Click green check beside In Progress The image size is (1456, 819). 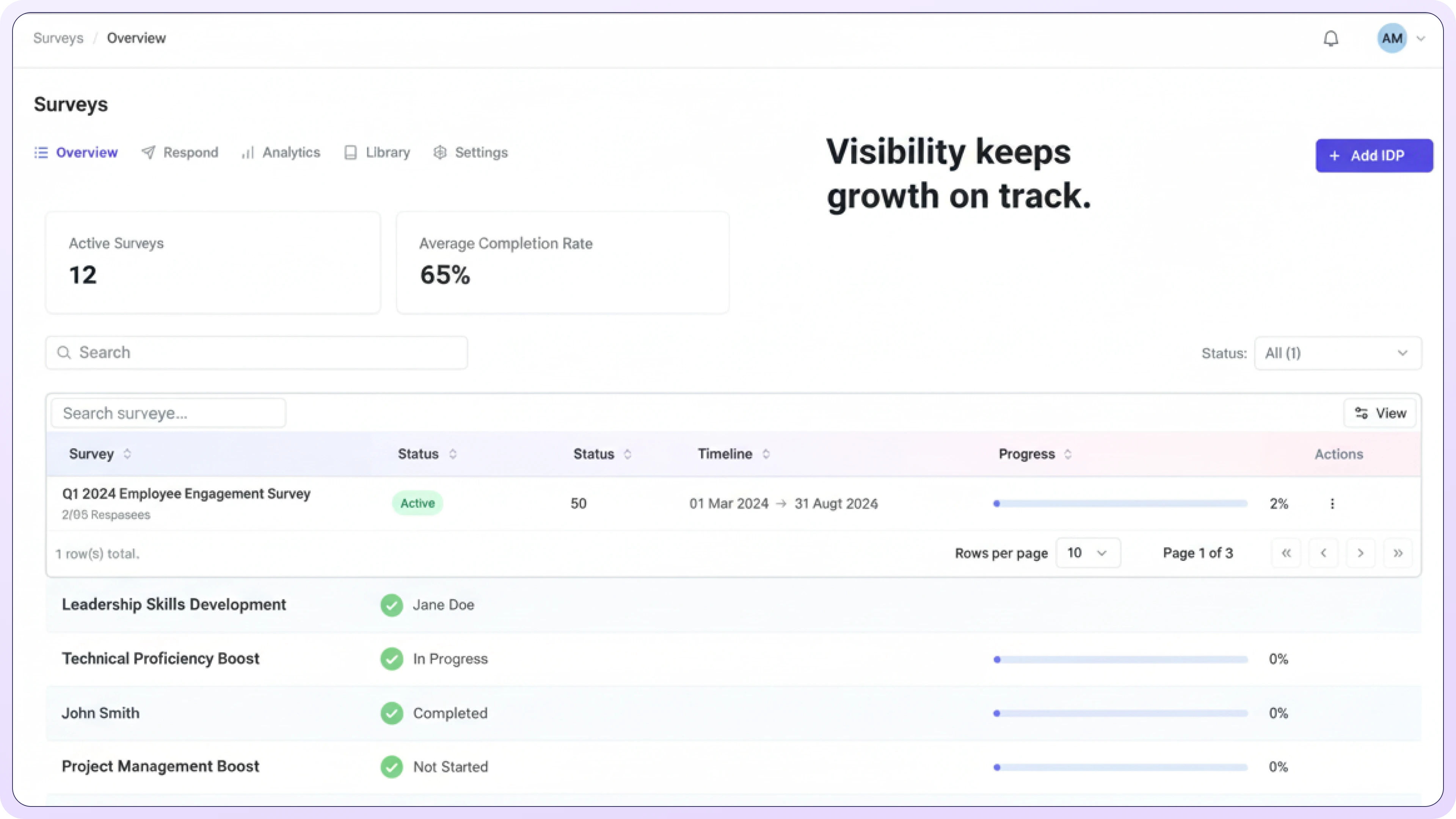pos(392,659)
